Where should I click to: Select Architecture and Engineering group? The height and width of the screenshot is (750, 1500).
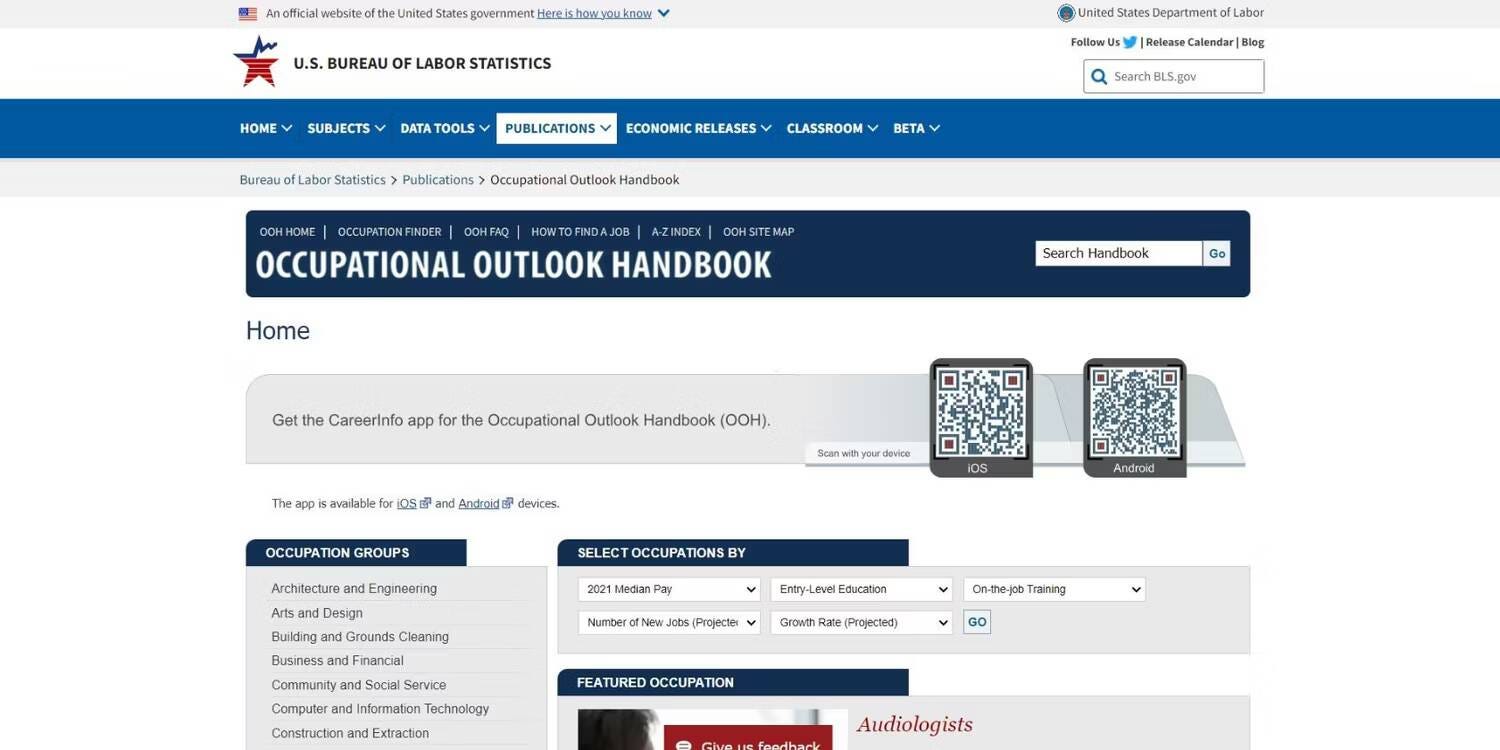pos(354,589)
